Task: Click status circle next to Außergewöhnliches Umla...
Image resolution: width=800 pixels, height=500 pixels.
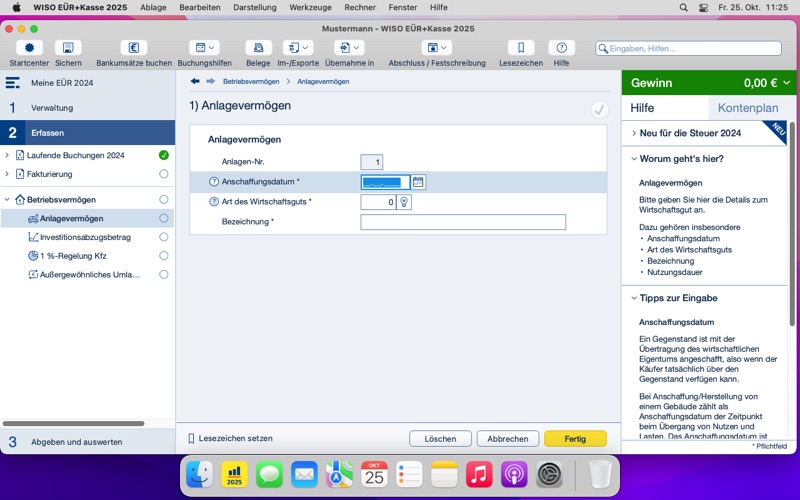Action: pos(164,274)
